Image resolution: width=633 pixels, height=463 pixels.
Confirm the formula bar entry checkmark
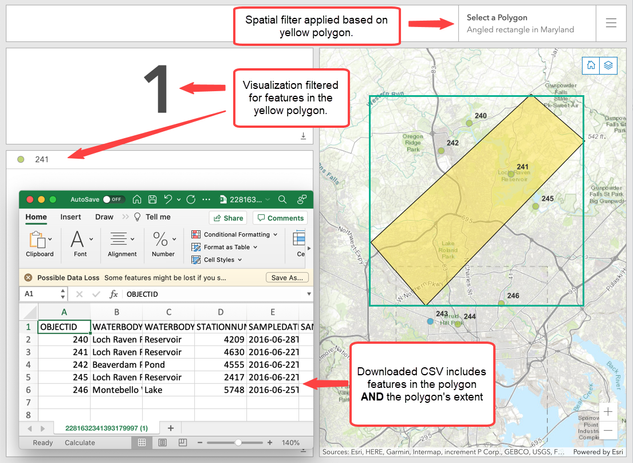(x=96, y=294)
